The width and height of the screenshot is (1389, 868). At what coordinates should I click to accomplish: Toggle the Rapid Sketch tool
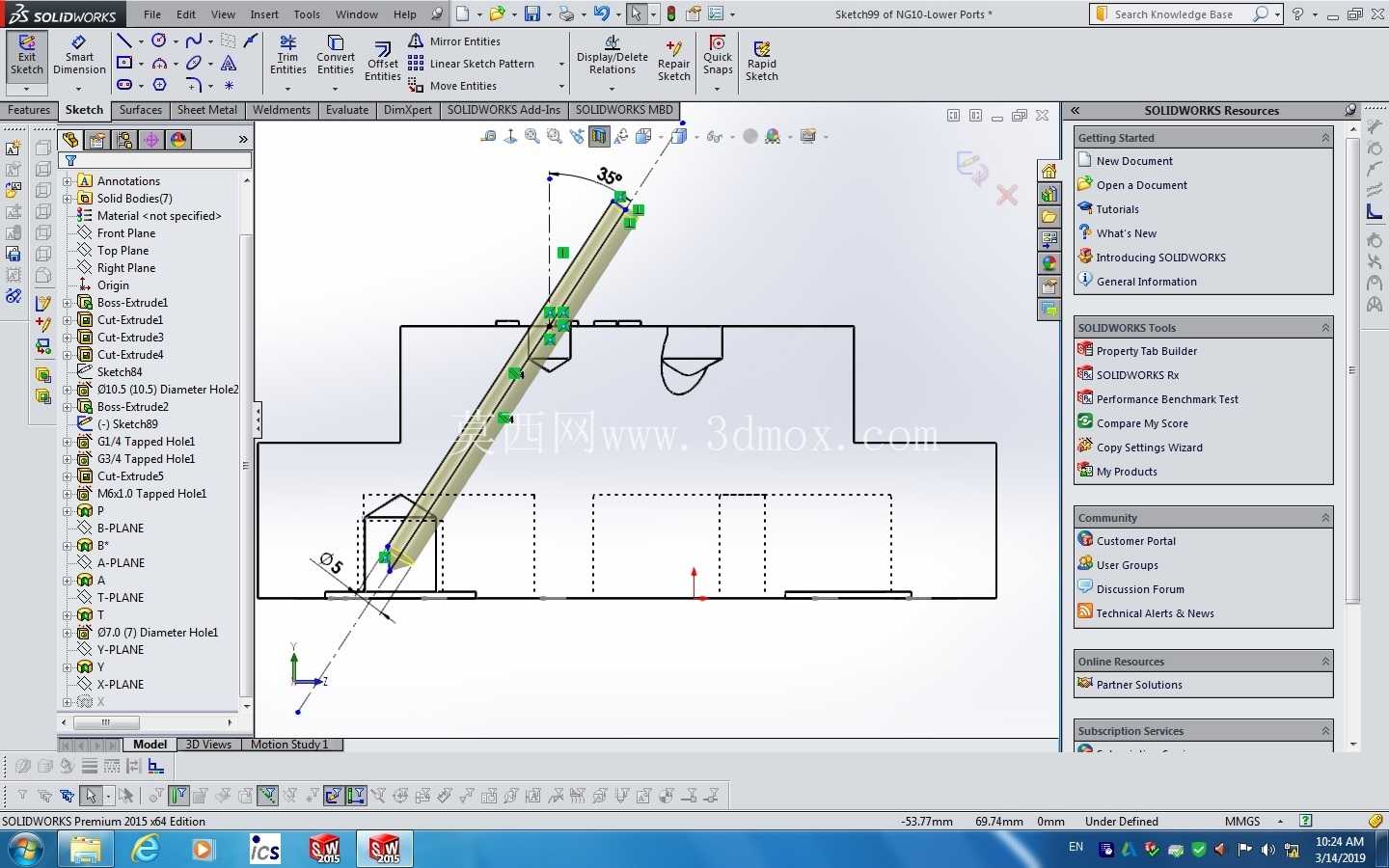tap(761, 62)
